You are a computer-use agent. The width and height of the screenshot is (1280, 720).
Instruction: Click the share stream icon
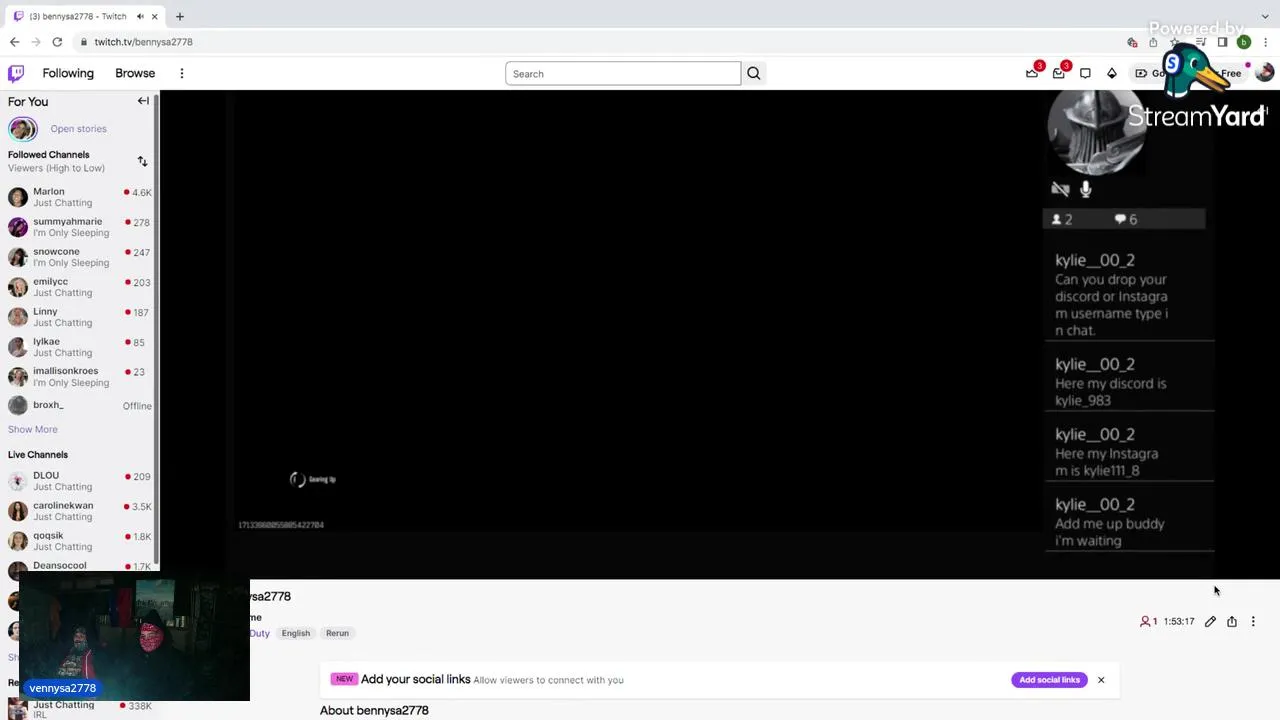tap(1232, 621)
